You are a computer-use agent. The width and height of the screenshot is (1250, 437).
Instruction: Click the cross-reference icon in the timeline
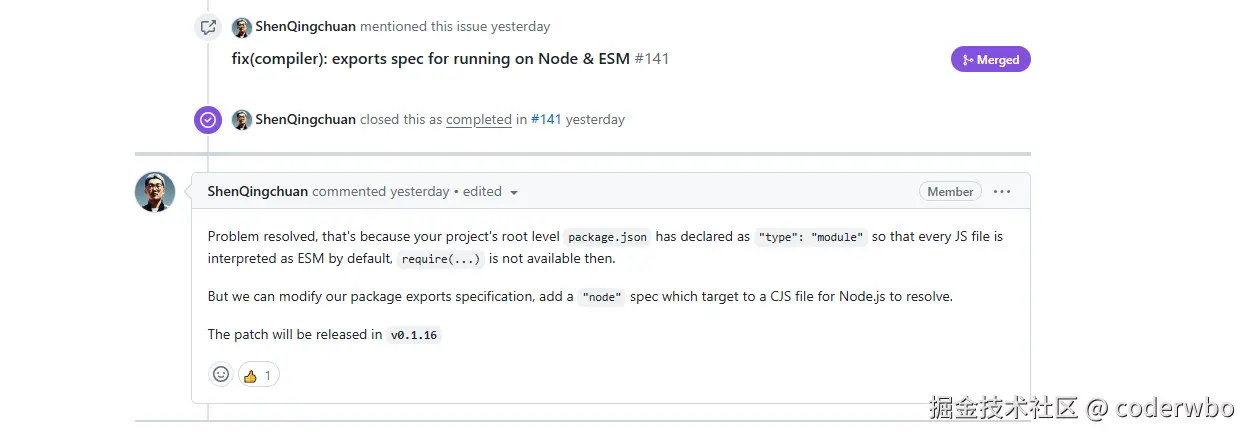pyautogui.click(x=207, y=28)
